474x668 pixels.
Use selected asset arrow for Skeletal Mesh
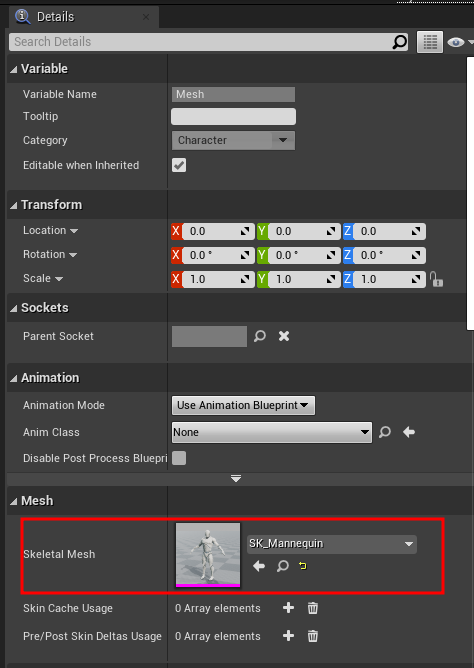[x=259, y=566]
